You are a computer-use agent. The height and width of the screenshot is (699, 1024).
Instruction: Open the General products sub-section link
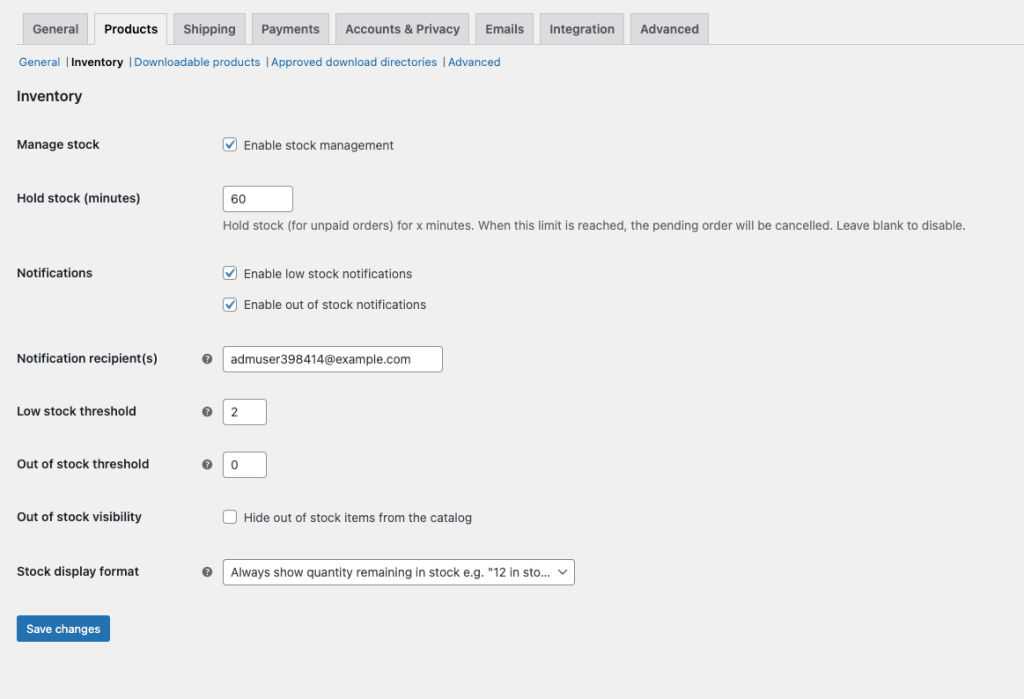coord(39,62)
